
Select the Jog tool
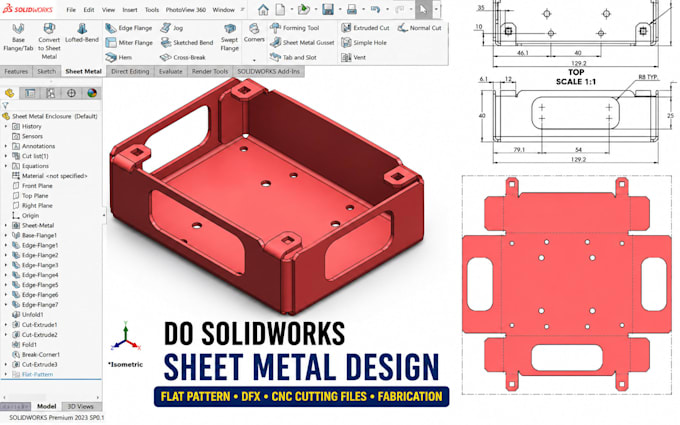[x=171, y=28]
